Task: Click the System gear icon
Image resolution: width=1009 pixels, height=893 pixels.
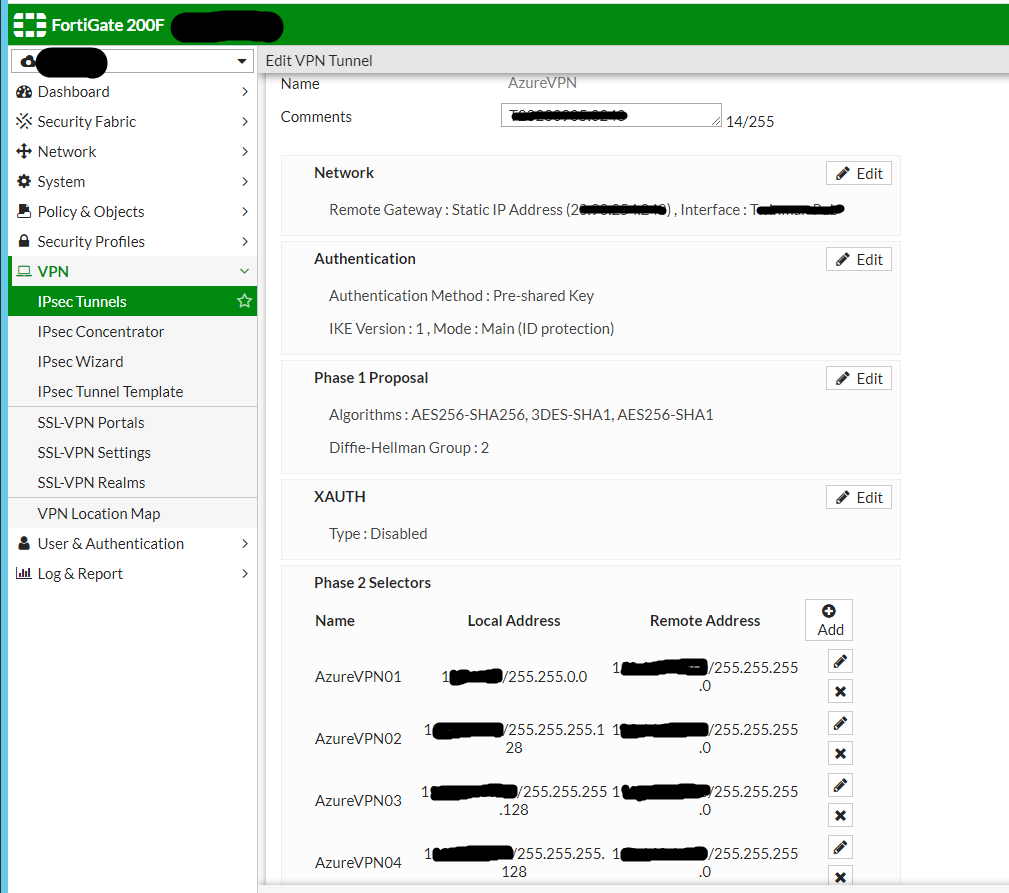Action: 24,181
